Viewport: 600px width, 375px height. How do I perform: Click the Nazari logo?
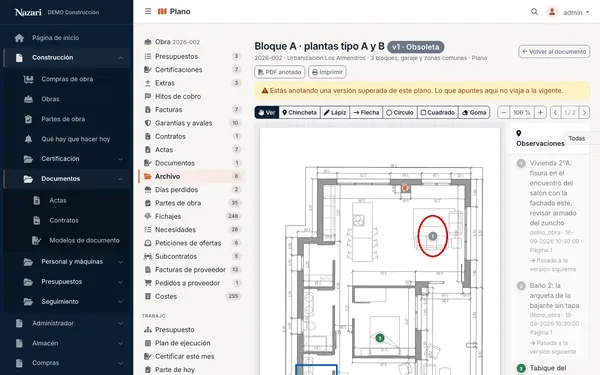(28, 12)
